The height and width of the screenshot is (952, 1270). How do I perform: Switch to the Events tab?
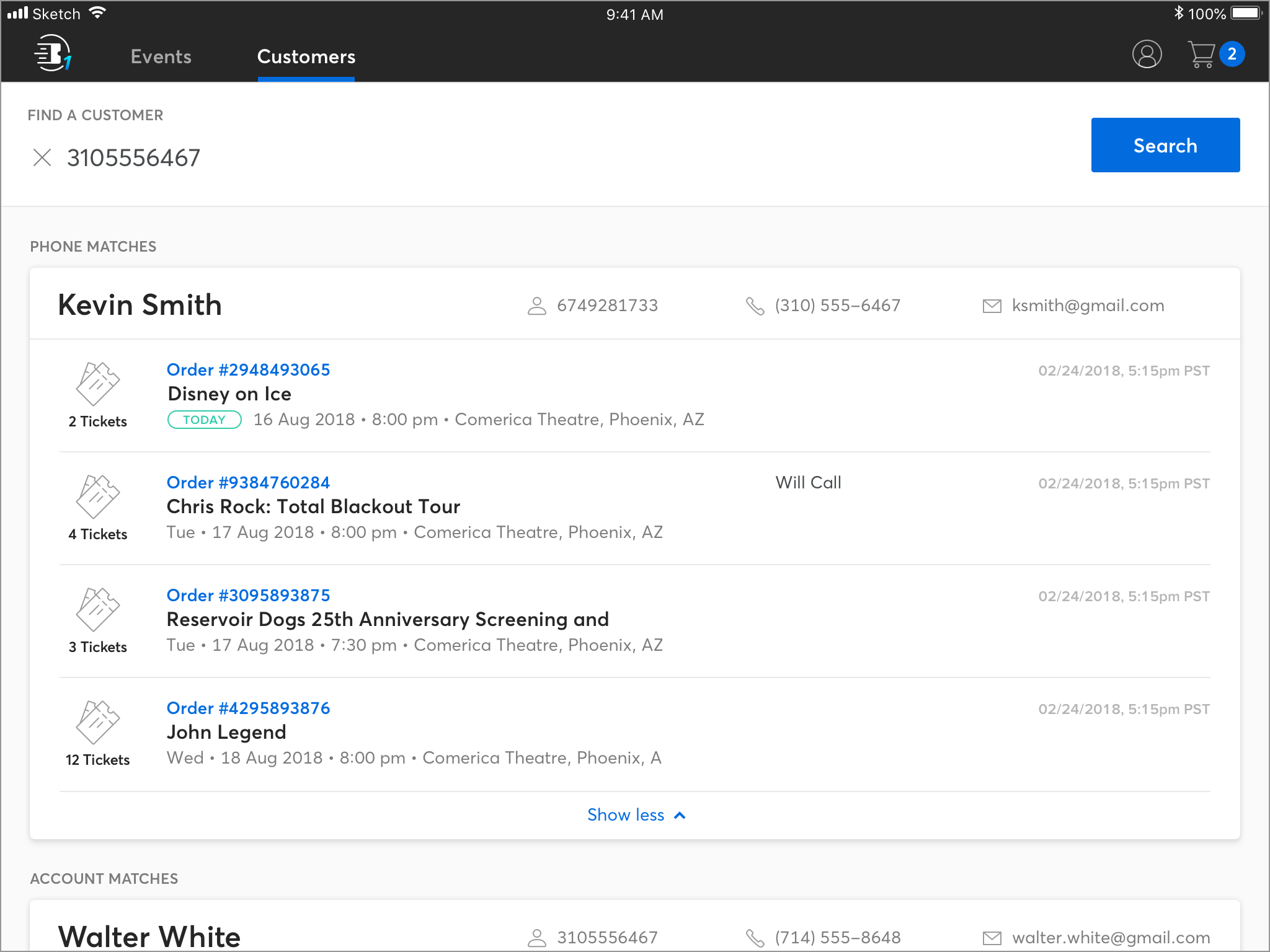161,56
